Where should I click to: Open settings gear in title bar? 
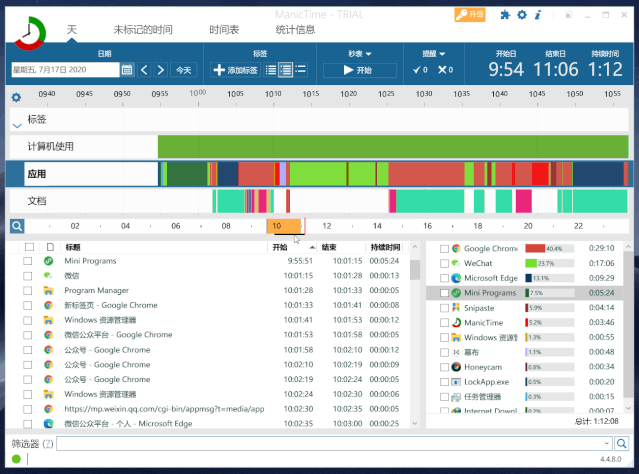point(522,15)
